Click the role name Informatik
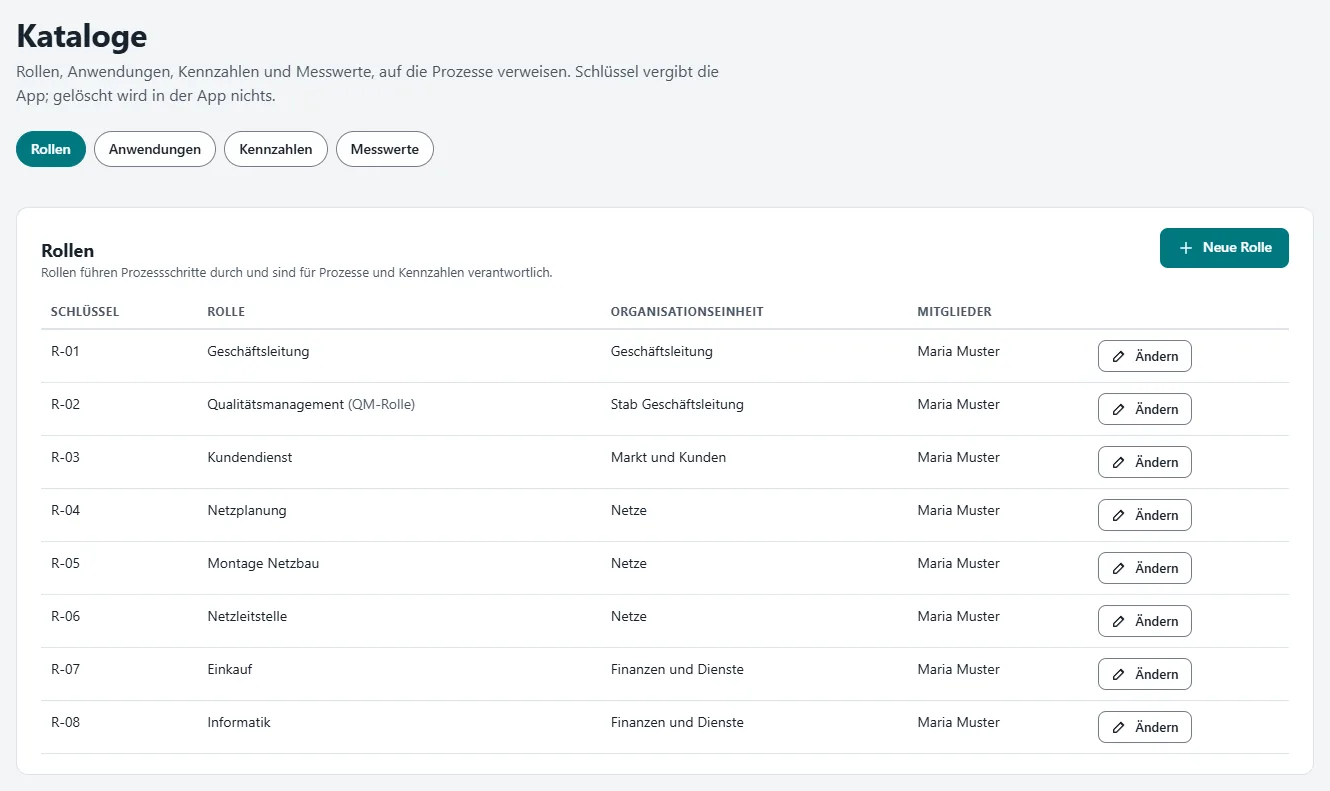Screen dimensions: 1330x791 (239, 722)
